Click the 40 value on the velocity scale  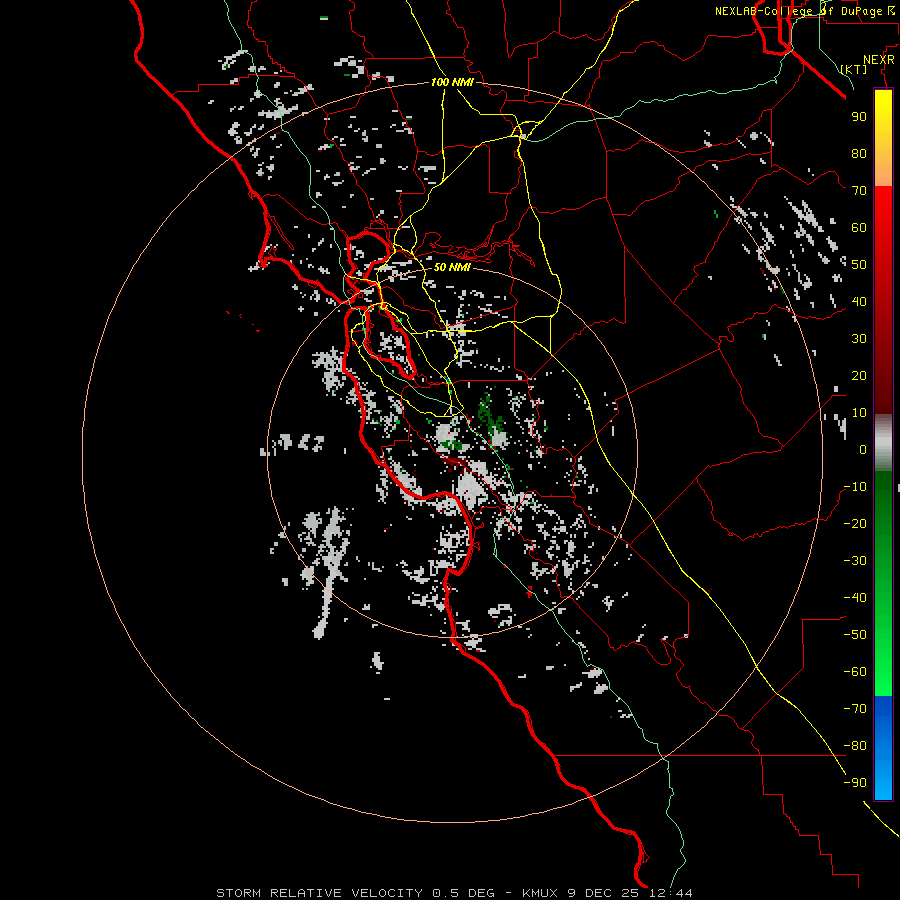[859, 301]
